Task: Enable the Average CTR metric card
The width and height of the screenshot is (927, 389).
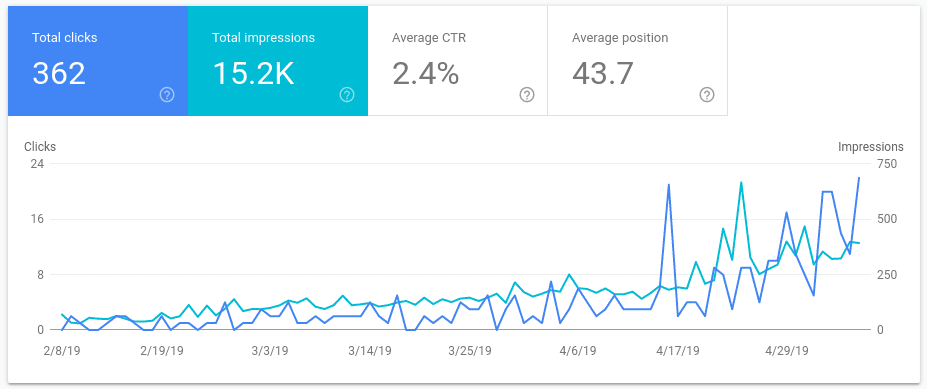Action: click(458, 61)
